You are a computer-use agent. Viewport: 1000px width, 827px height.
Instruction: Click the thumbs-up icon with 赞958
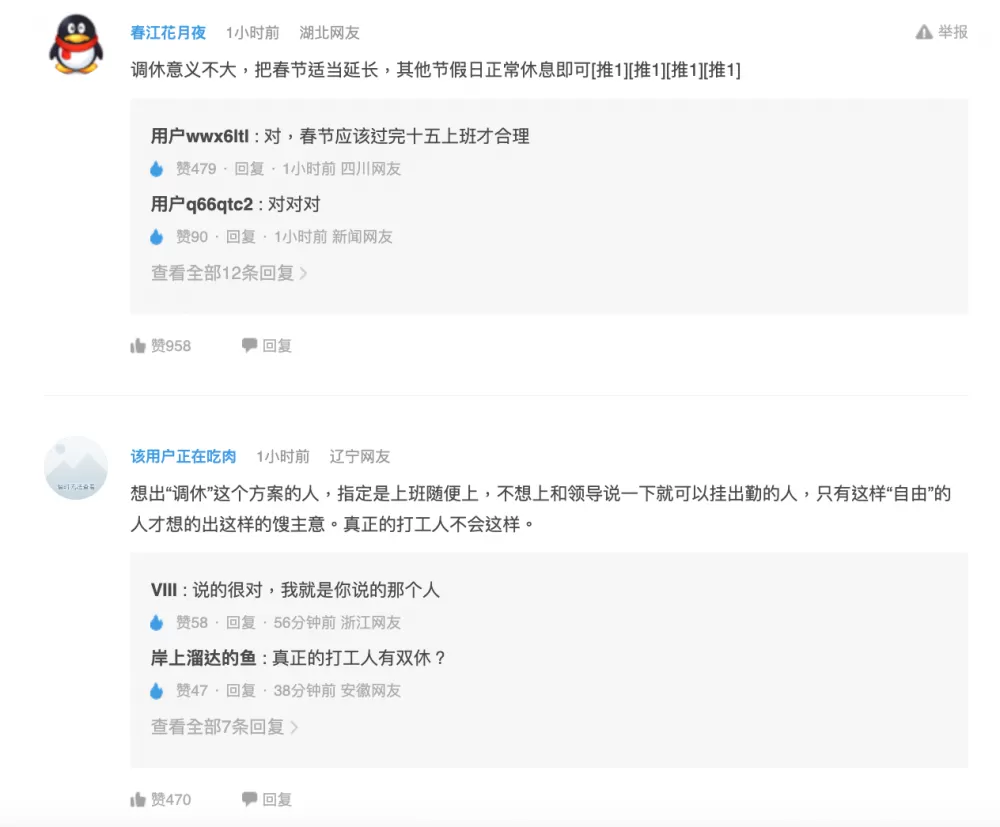click(138, 346)
